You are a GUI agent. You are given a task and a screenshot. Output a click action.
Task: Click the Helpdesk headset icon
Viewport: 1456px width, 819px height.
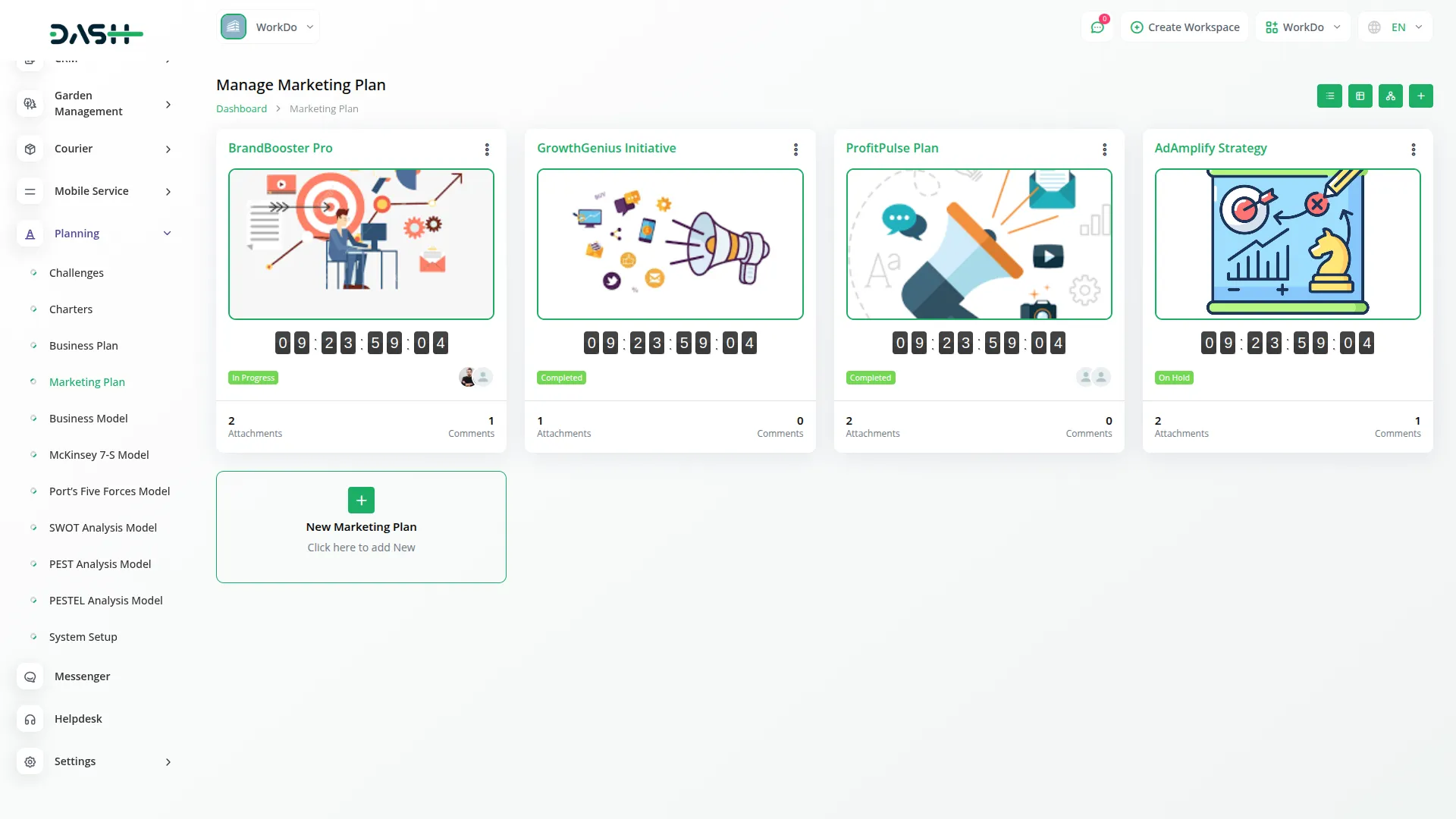tap(30, 719)
